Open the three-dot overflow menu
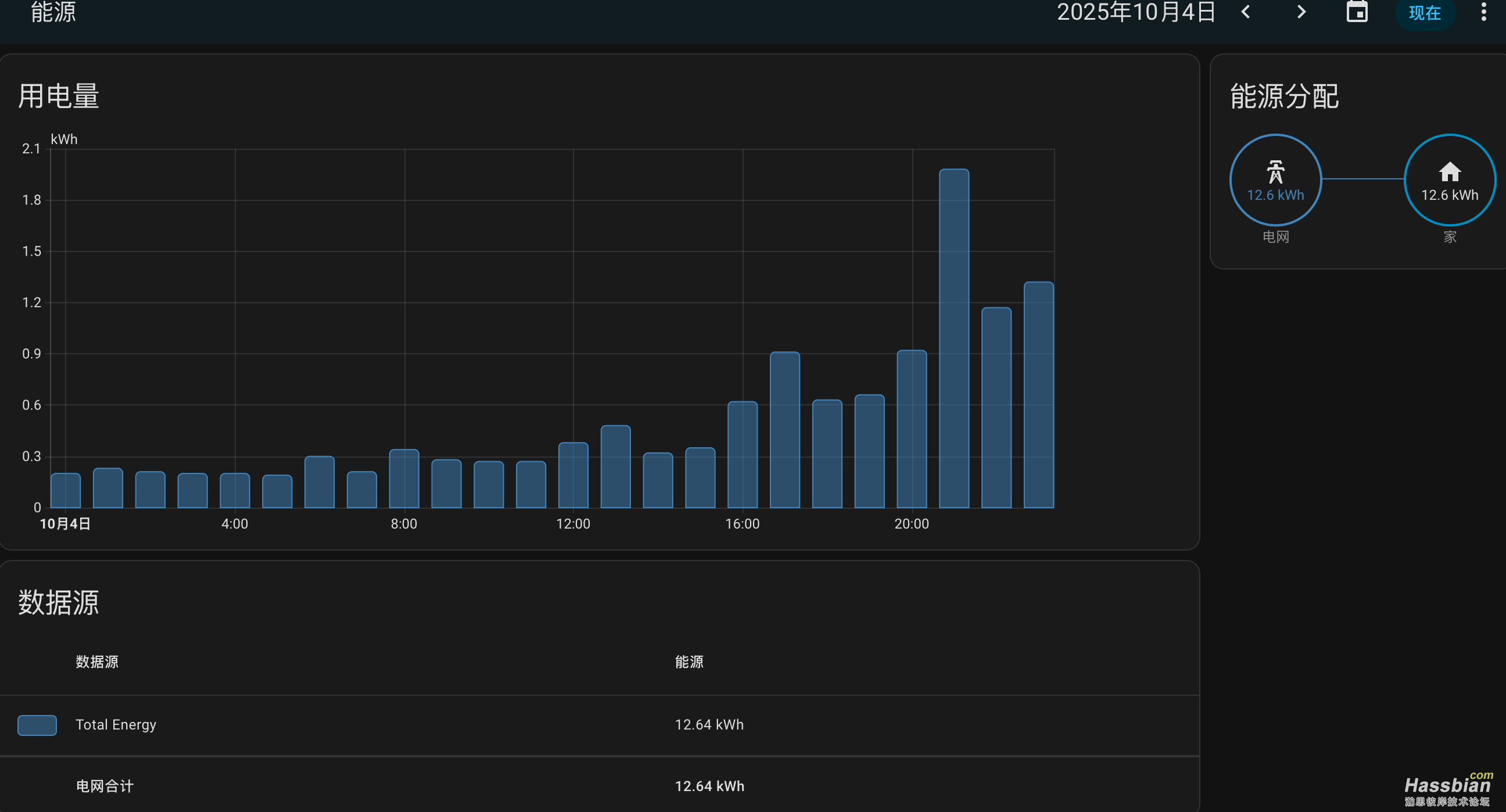Screen dimensions: 1506x812 (1483, 12)
